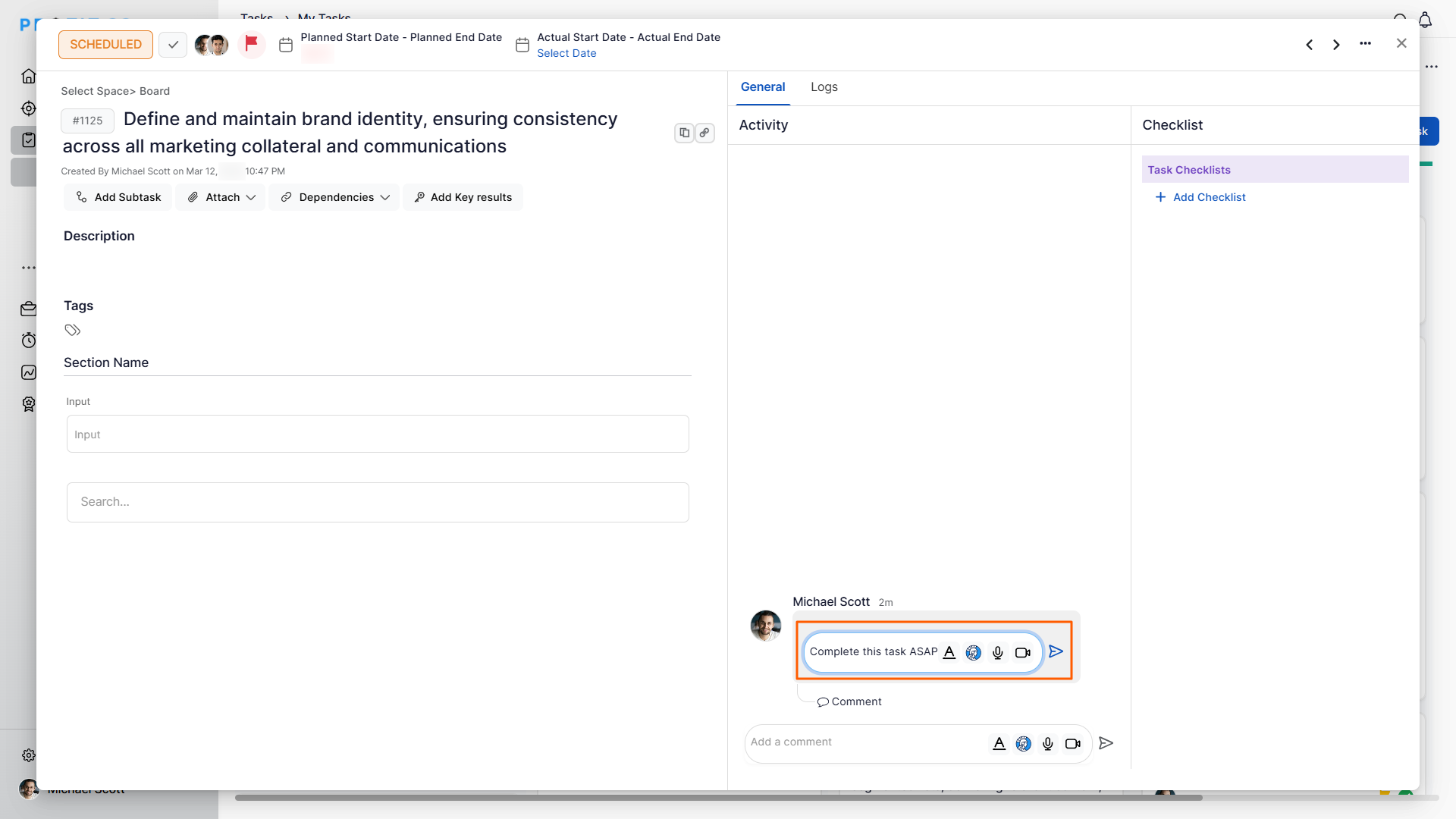Open text formatting in Add a comment box
The width and height of the screenshot is (1456, 819).
[999, 744]
